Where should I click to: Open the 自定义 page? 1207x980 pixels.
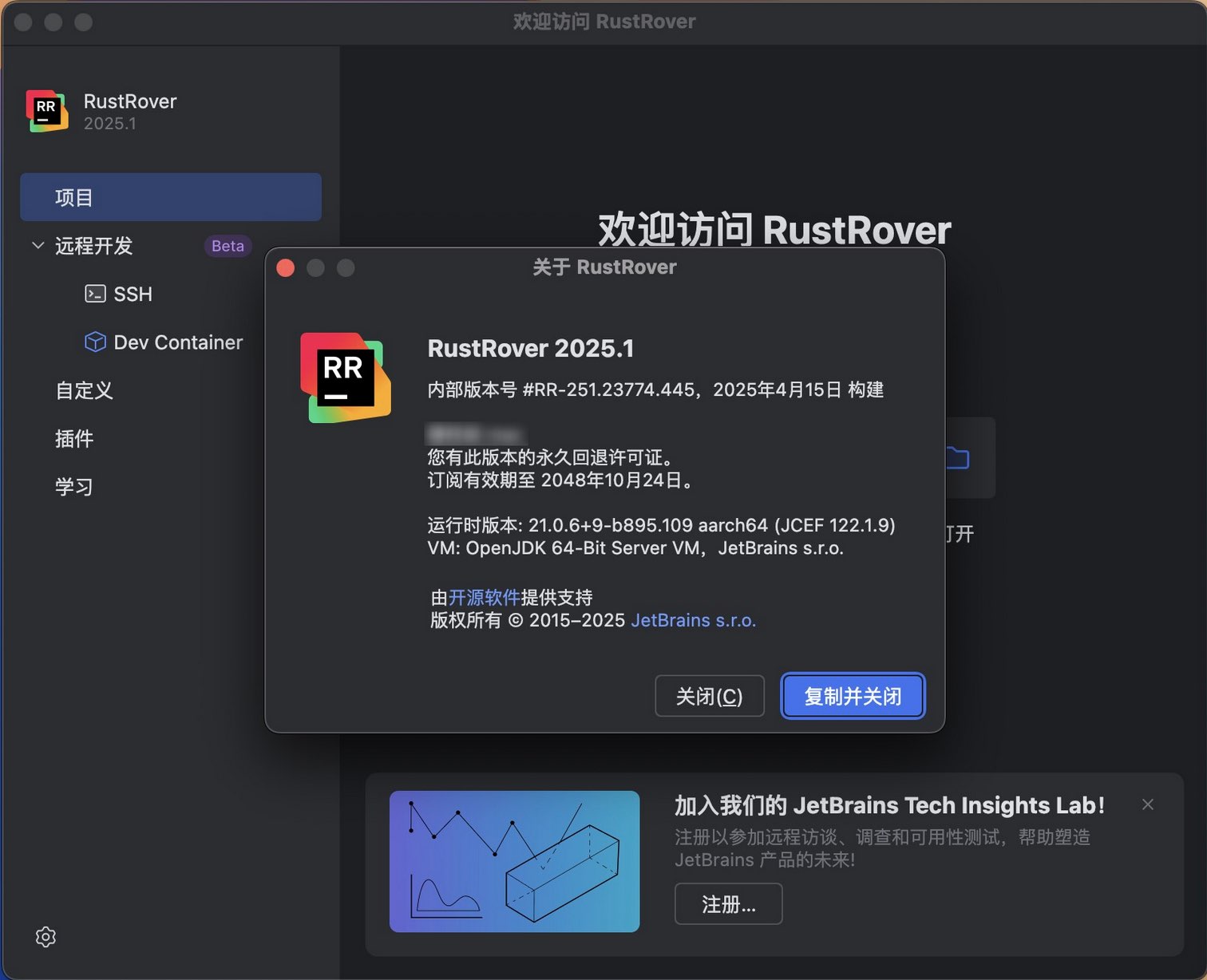(x=84, y=390)
